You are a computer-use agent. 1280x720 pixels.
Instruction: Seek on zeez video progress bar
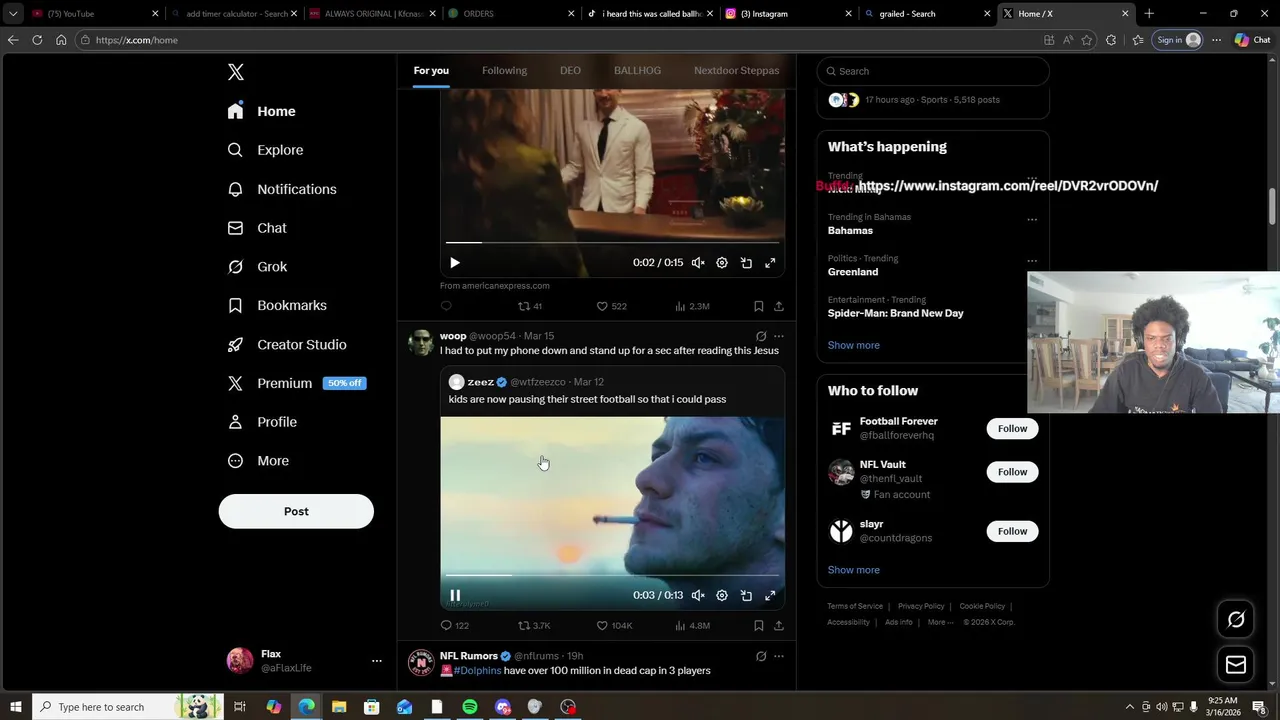click(612, 575)
